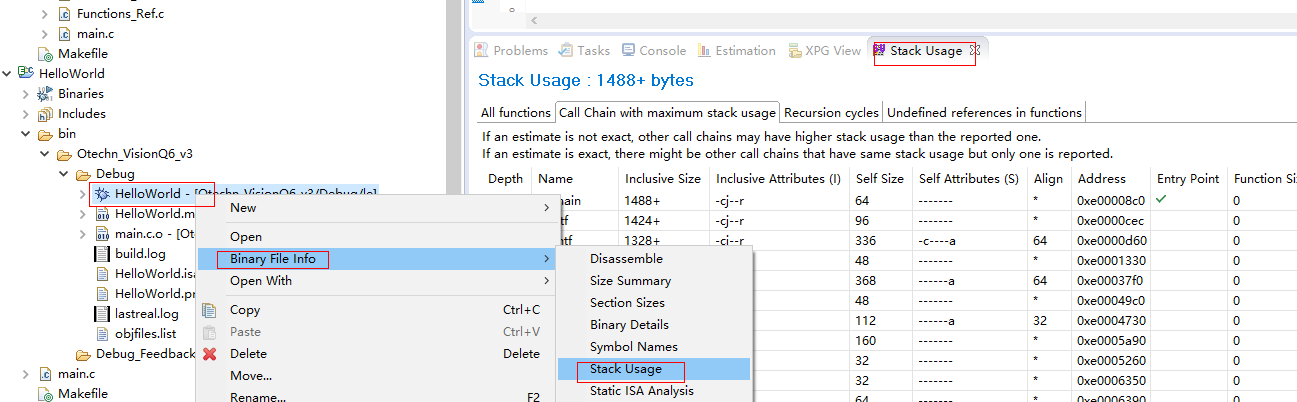Collapse the HelloWorld project node
Image resolution: width=1297 pixels, height=402 pixels.
7,73
